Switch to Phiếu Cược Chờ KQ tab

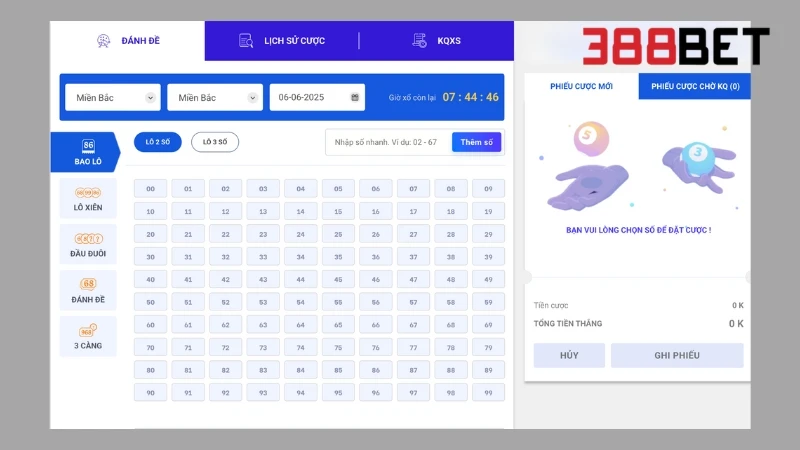(695, 87)
